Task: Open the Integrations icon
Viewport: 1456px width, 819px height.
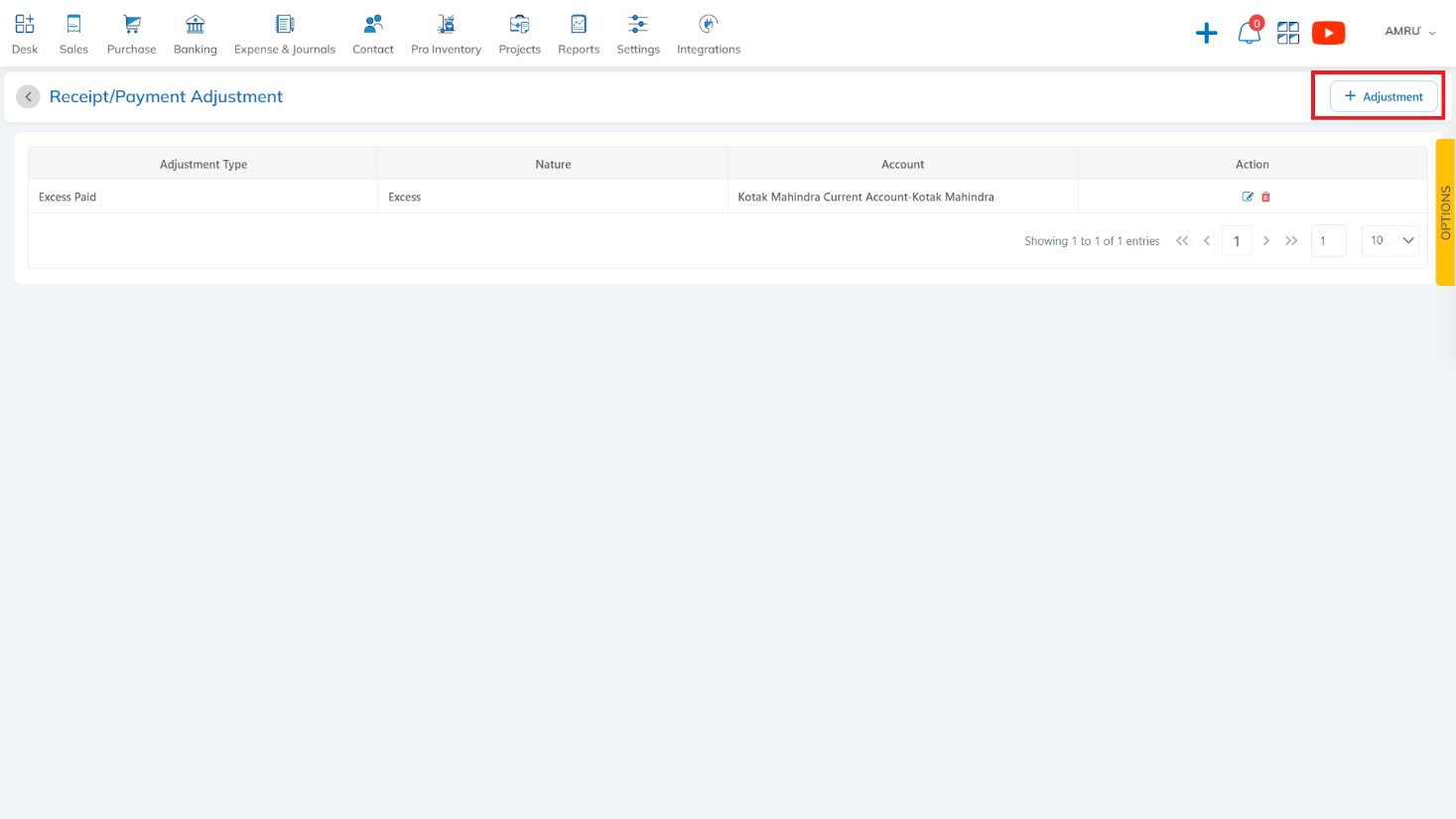Action: pos(708,24)
